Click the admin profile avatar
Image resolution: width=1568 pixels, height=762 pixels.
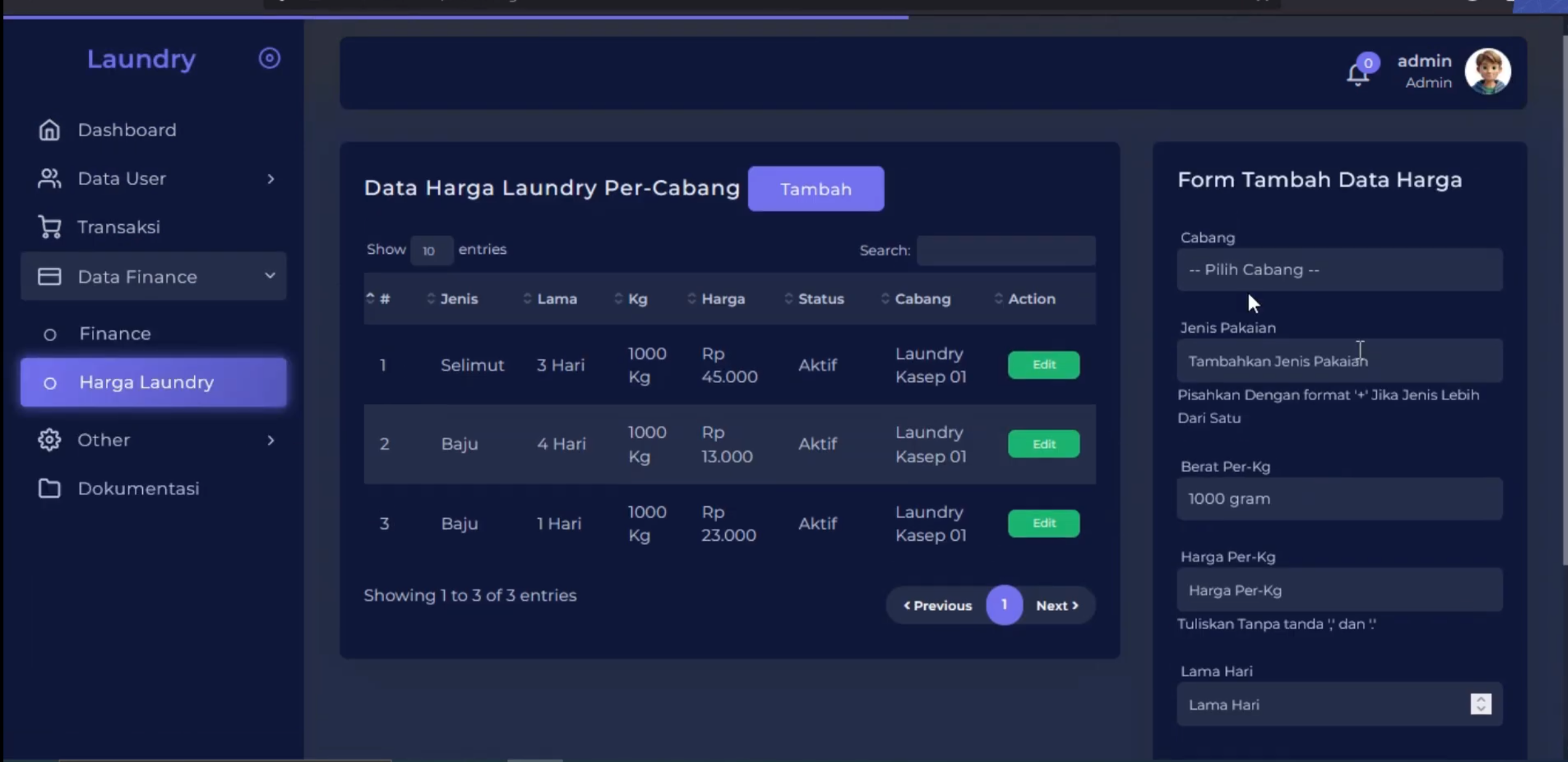coord(1488,71)
